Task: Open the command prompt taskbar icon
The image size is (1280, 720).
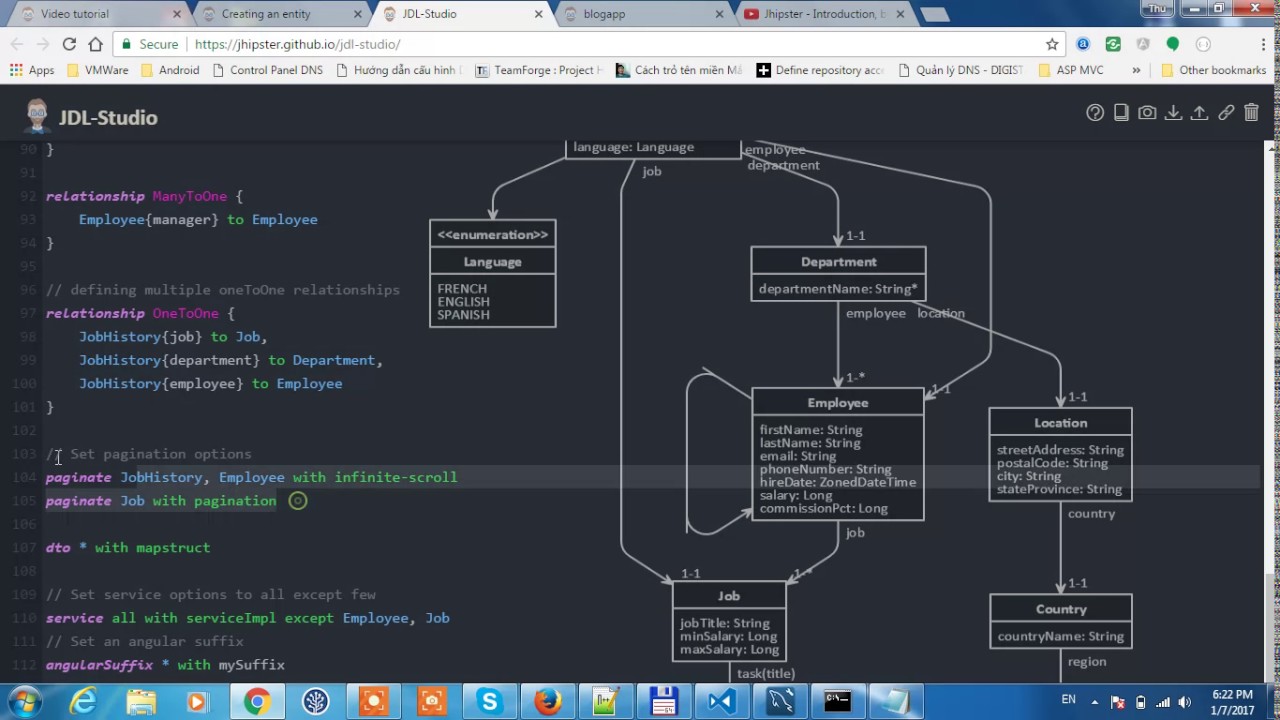Action: point(837,702)
